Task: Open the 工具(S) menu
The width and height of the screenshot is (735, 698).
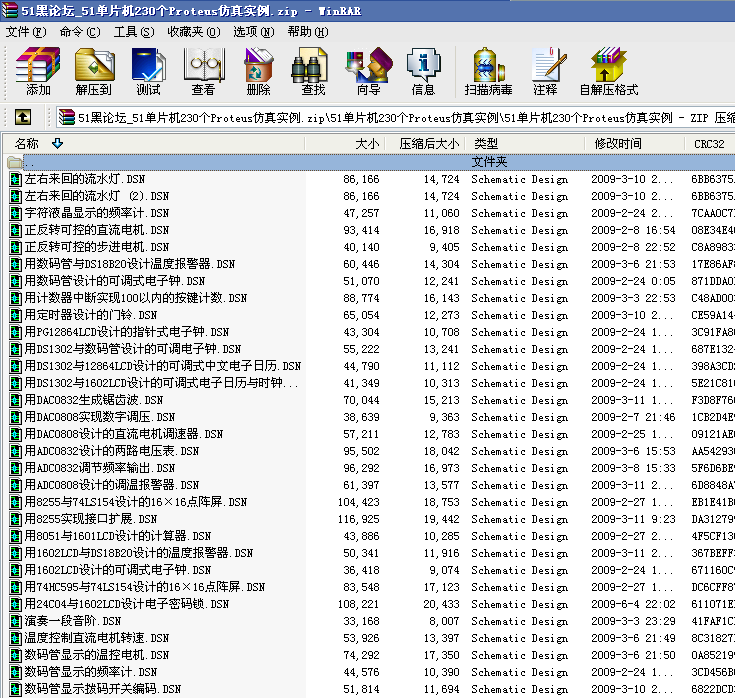Action: pos(134,32)
